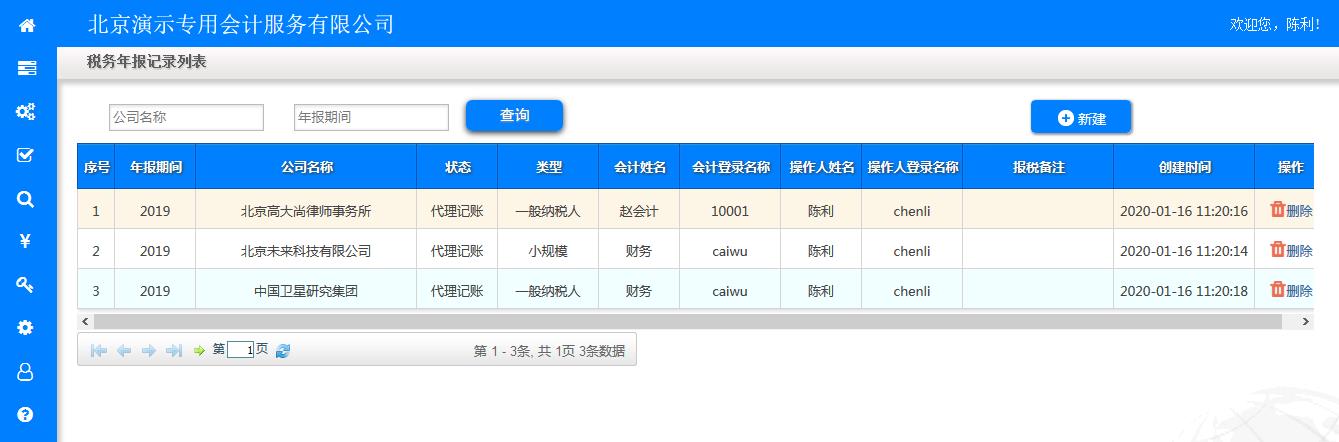Image resolution: width=1339 pixels, height=442 pixels.
Task: Click timestamp 2020-01-16 11:20:18
Action: click(1184, 291)
